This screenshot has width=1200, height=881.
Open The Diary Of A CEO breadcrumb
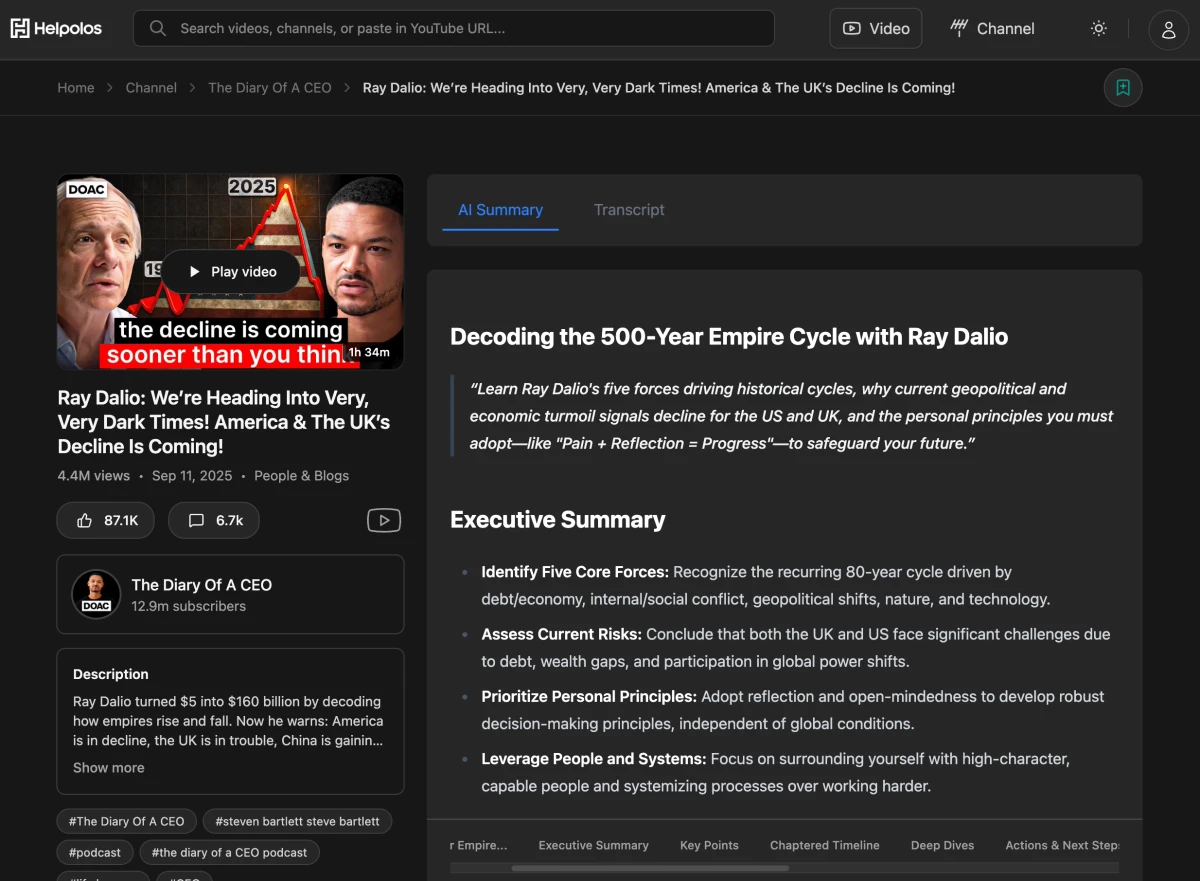tap(270, 88)
